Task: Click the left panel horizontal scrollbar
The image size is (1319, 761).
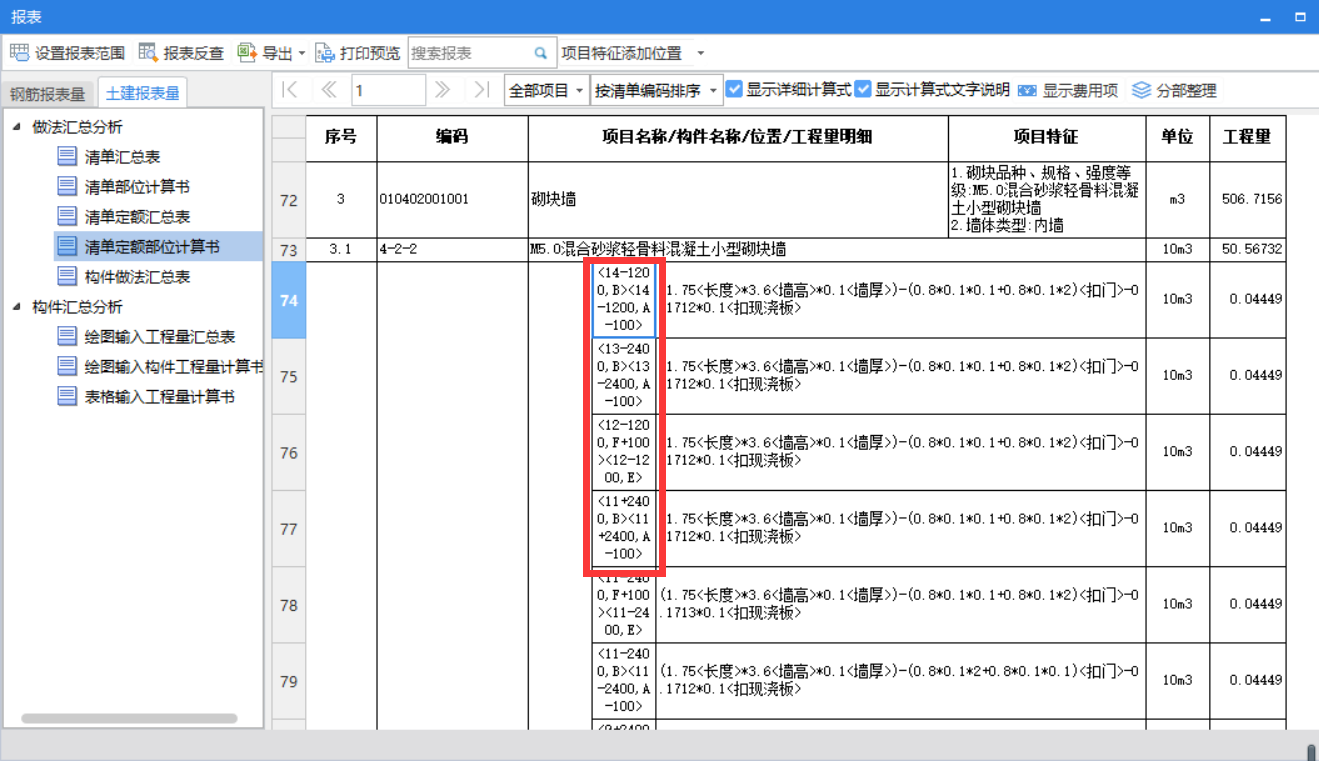Action: pyautogui.click(x=129, y=718)
